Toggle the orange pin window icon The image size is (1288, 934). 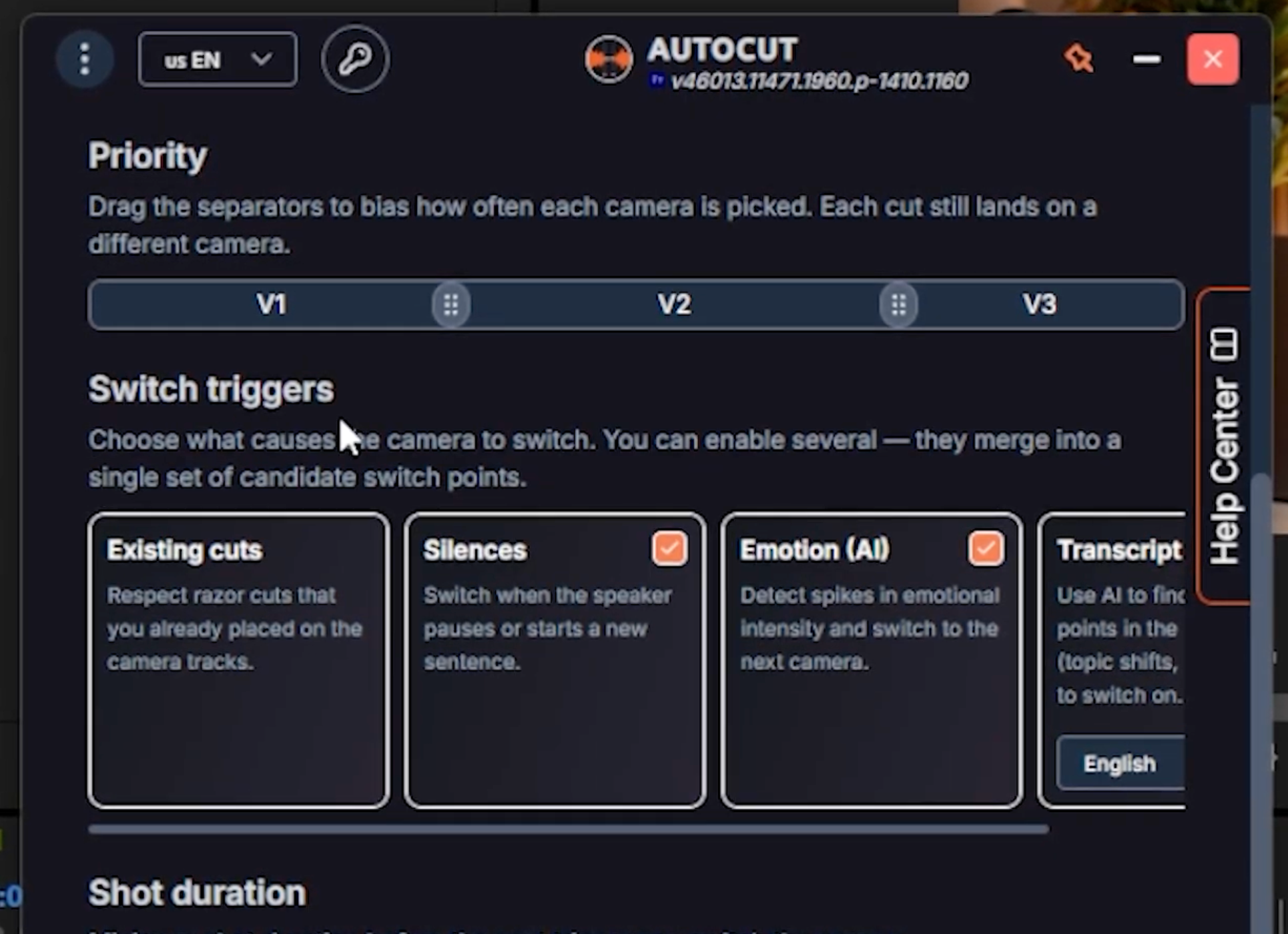(x=1079, y=59)
